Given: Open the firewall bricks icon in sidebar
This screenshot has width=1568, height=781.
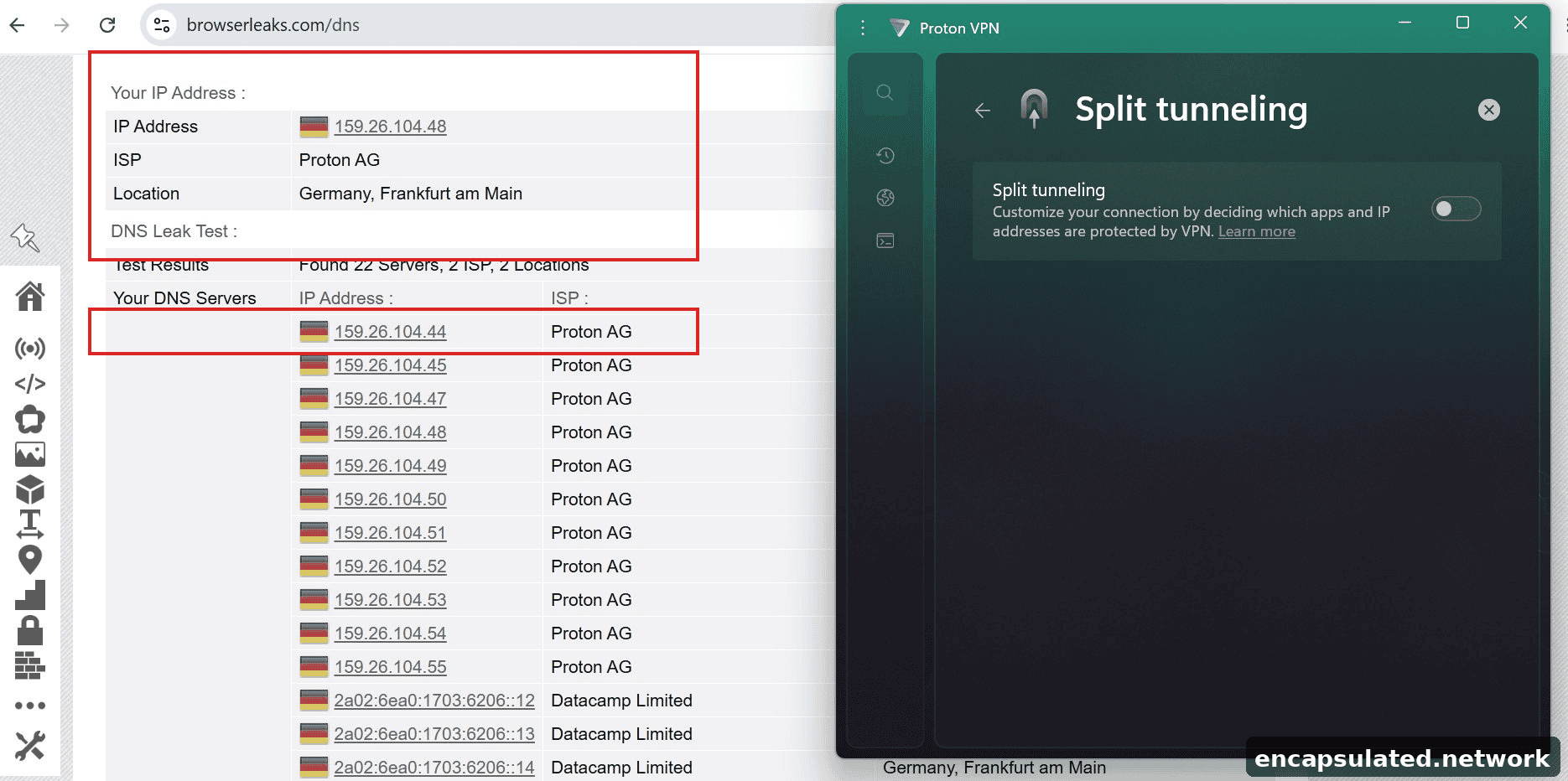Looking at the screenshot, I should click(x=30, y=665).
